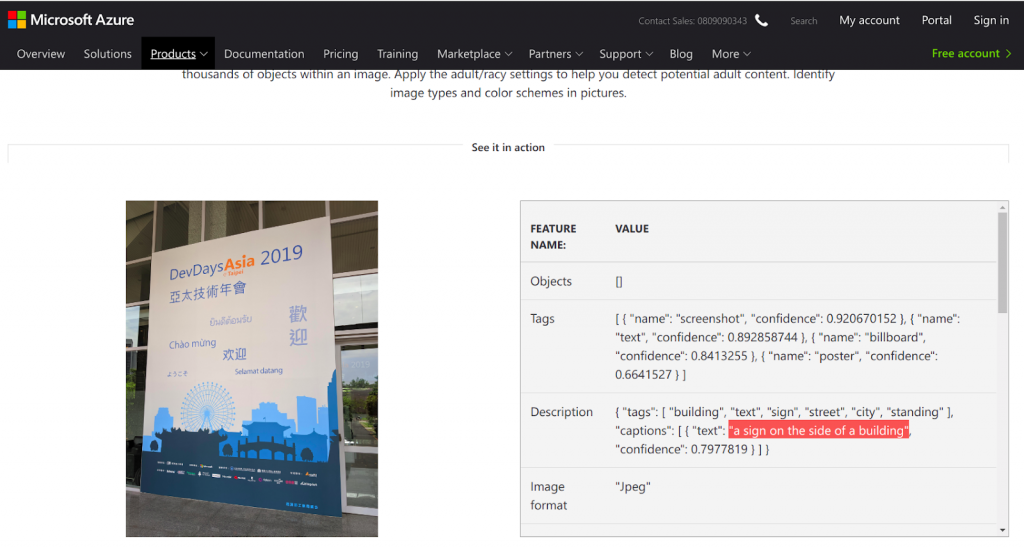This screenshot has width=1024, height=548.
Task: Click the results scrollbar up arrow
Action: (x=1002, y=208)
